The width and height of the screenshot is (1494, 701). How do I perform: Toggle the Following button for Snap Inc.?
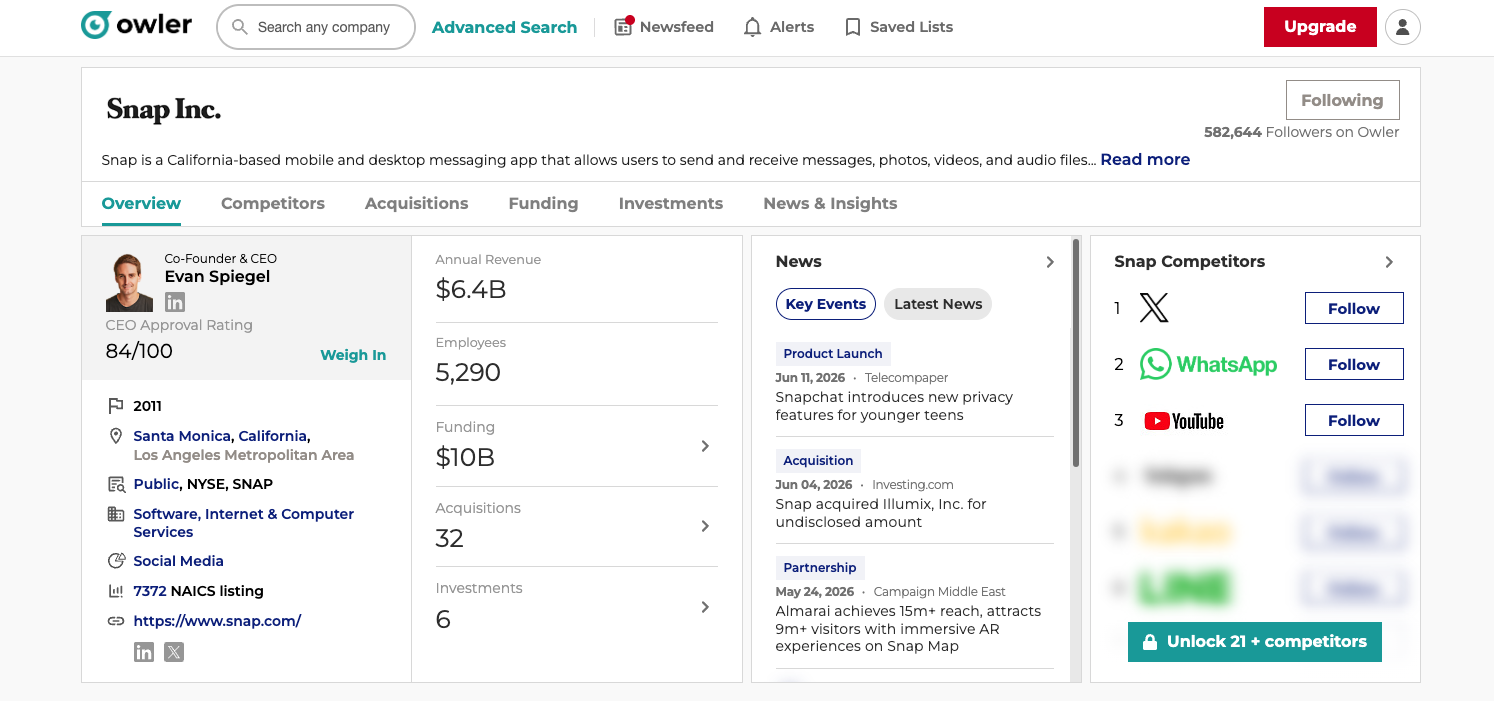click(x=1342, y=100)
